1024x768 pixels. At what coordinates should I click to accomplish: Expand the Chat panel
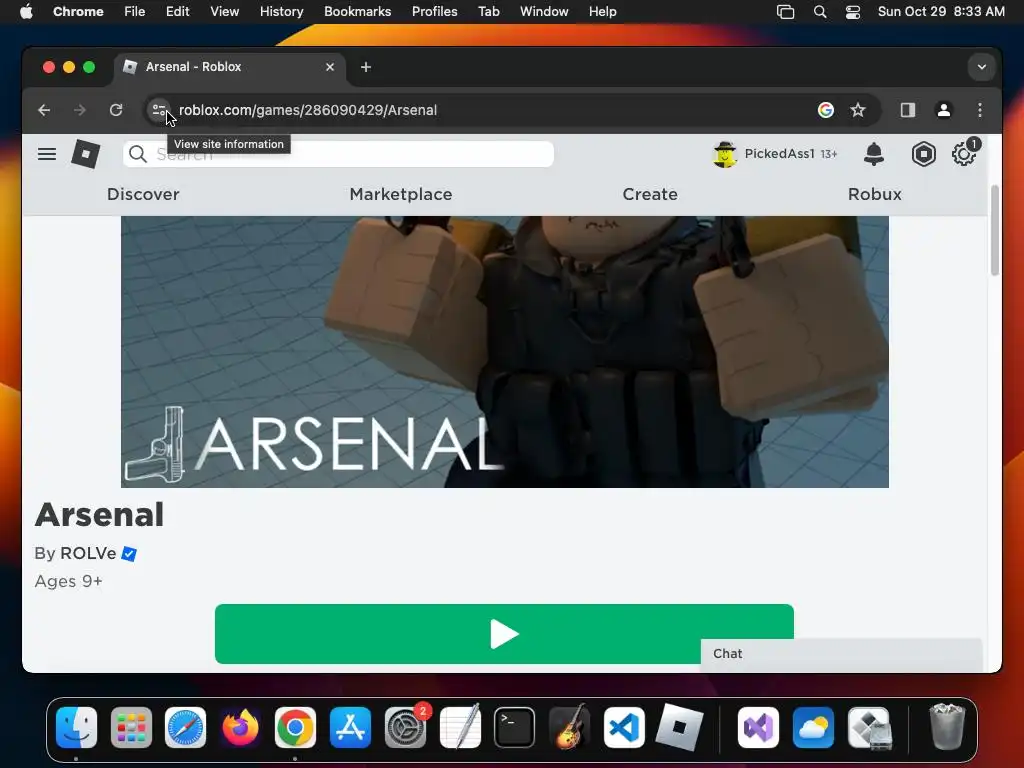coord(841,654)
